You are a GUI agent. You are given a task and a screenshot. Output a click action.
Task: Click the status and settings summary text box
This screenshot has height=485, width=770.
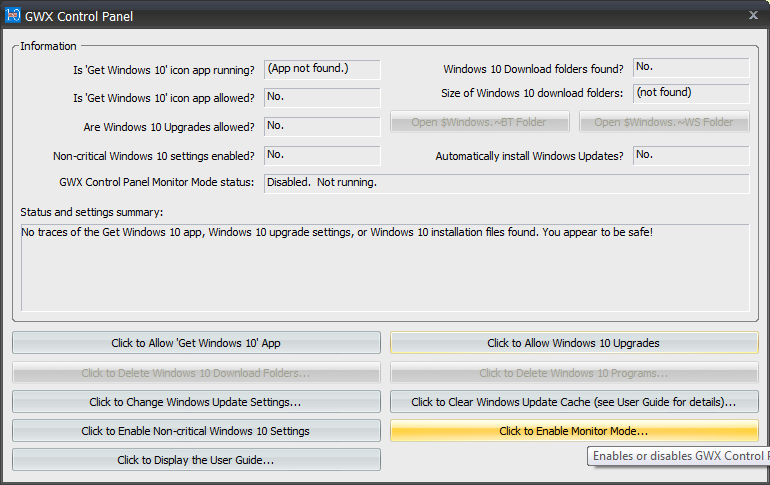tap(385, 268)
